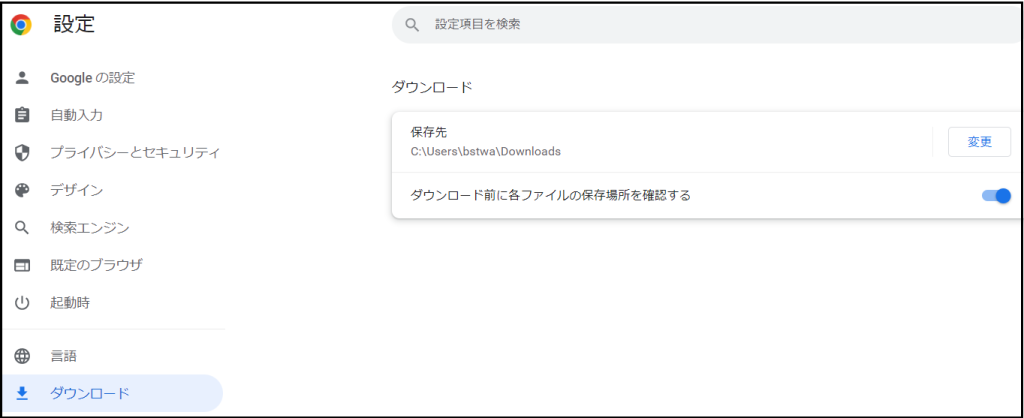Click the magnifier icon in settings search bar
This screenshot has width=1024, height=418.
tap(410, 24)
